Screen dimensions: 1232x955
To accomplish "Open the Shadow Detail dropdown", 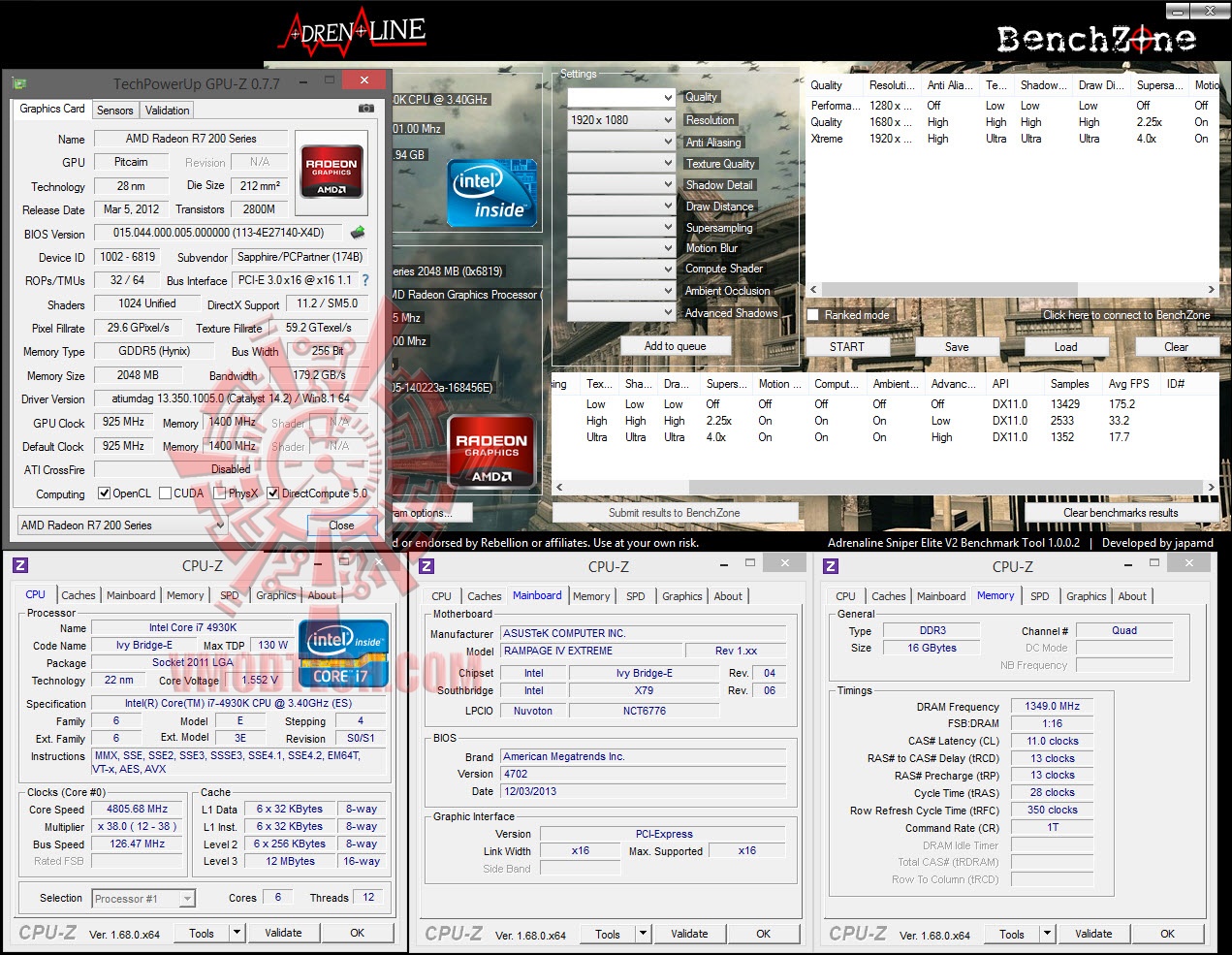I will (620, 184).
